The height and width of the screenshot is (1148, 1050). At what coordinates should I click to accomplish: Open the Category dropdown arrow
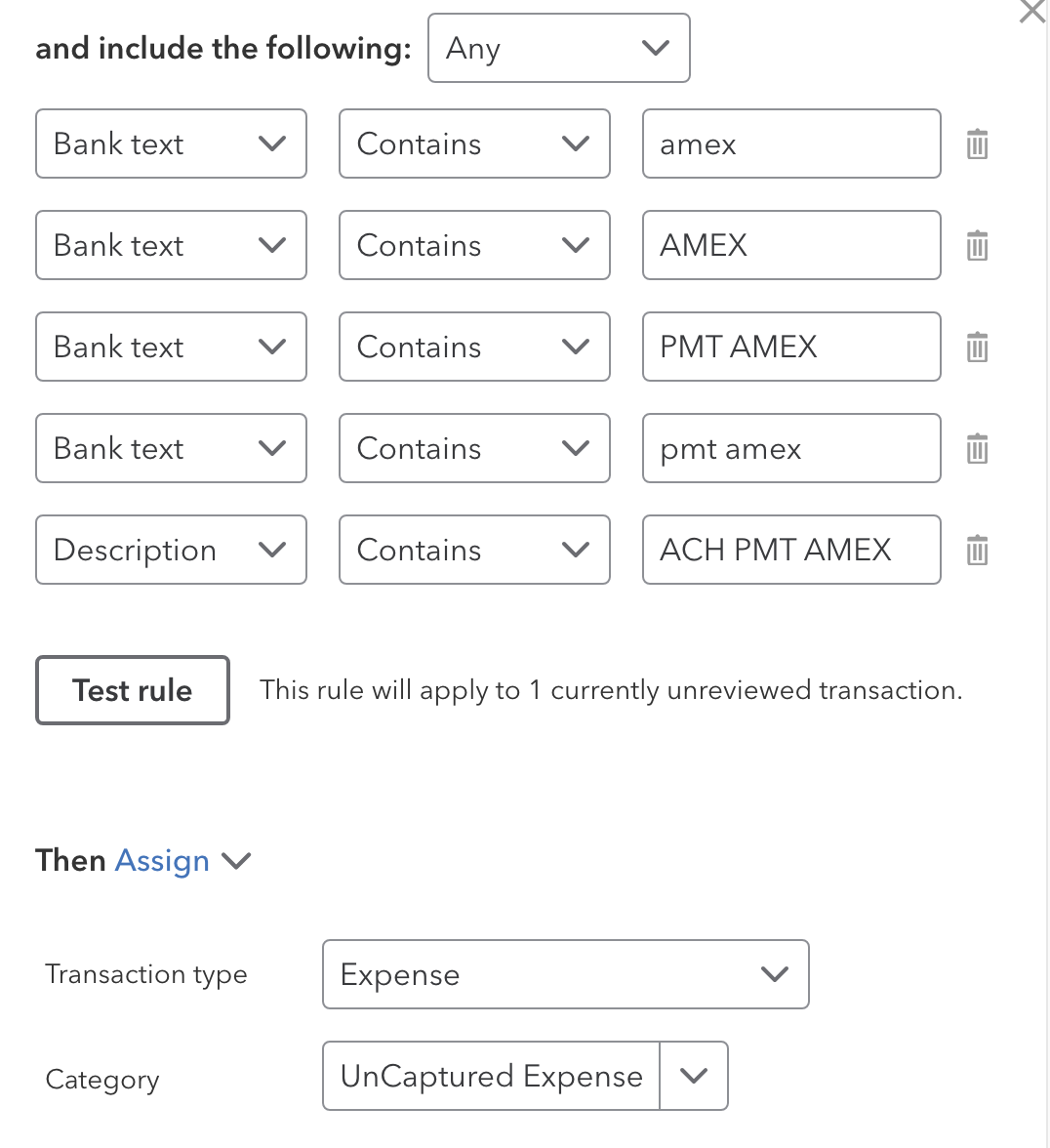click(694, 1076)
